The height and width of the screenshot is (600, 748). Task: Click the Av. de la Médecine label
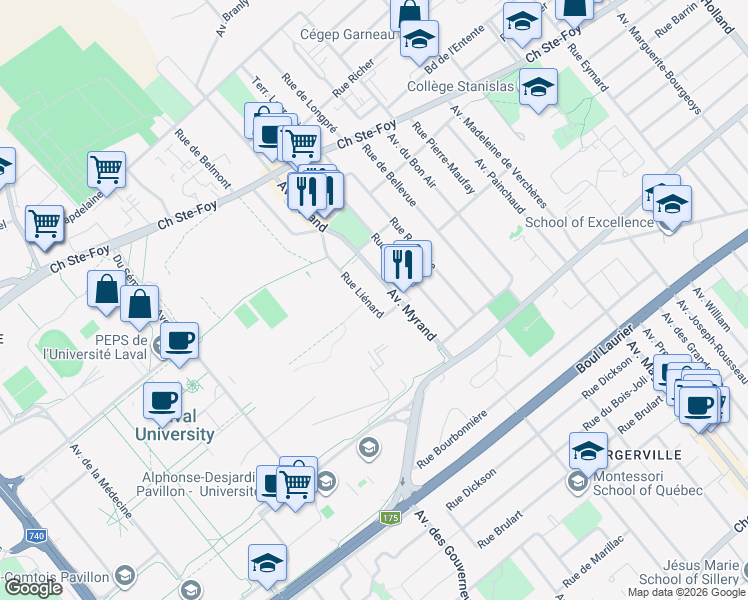pyautogui.click(x=101, y=481)
